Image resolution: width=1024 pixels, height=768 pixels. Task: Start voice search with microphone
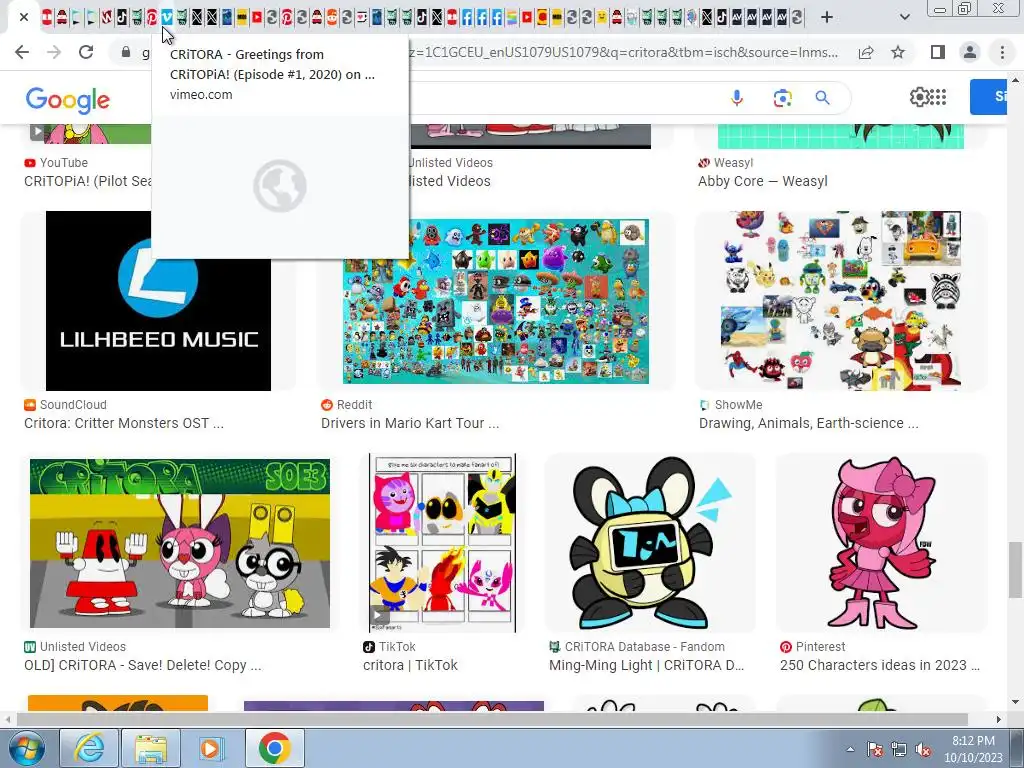tap(737, 98)
